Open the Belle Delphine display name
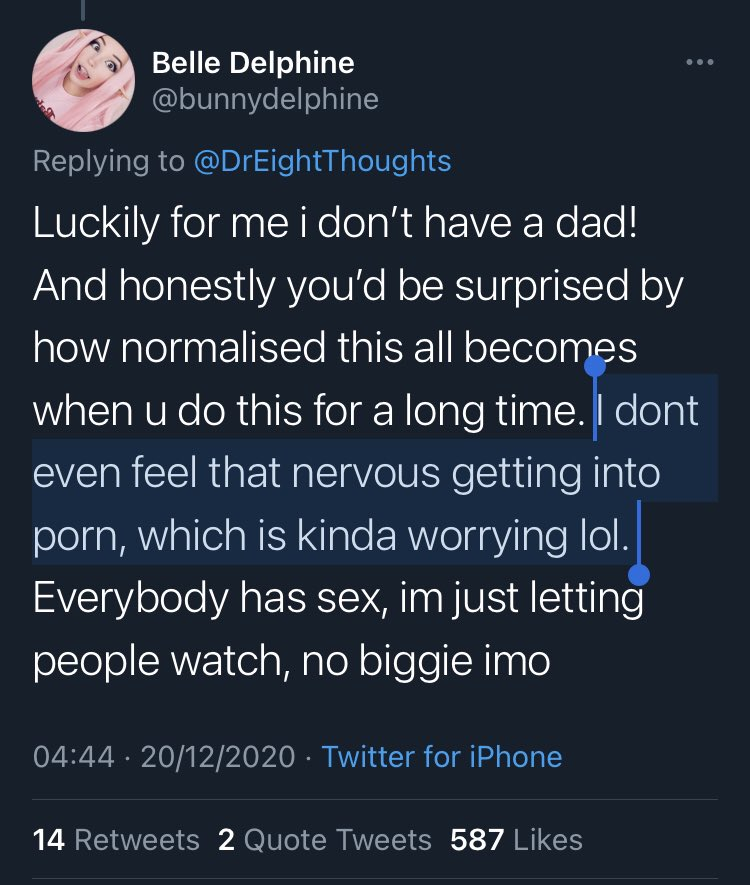Image resolution: width=750 pixels, height=885 pixels. pos(253,65)
